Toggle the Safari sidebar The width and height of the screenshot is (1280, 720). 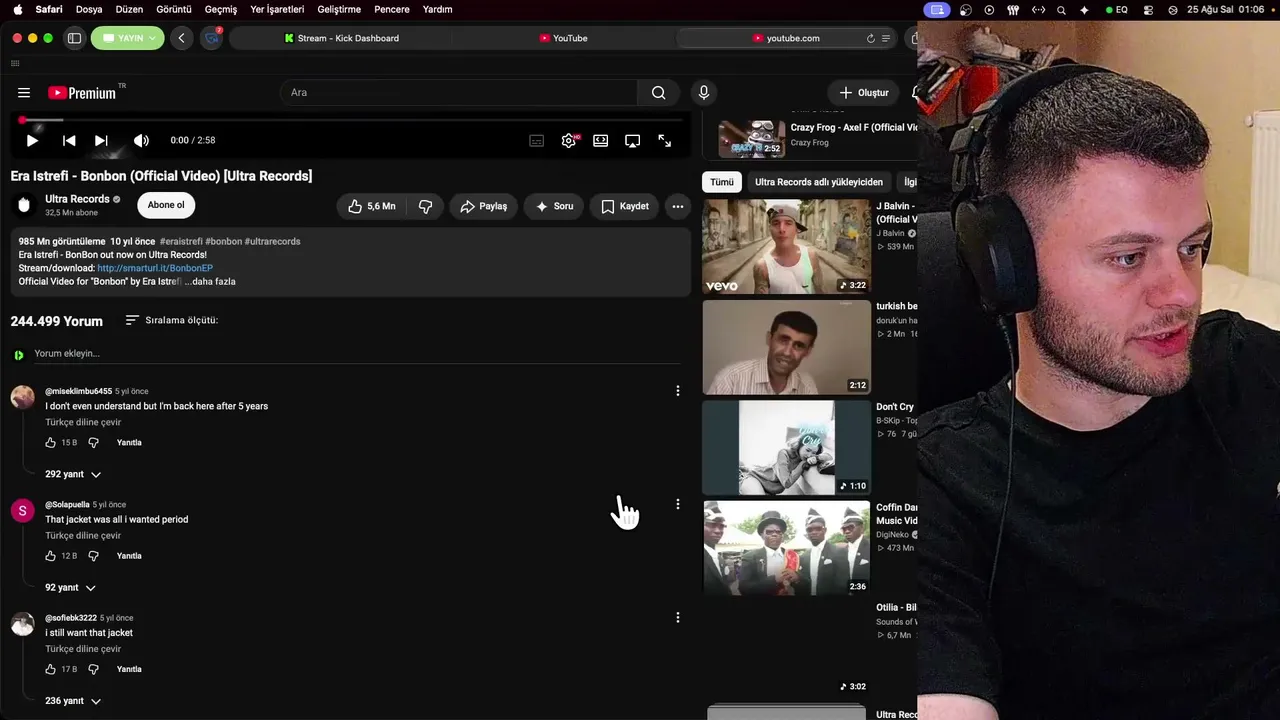tap(74, 38)
